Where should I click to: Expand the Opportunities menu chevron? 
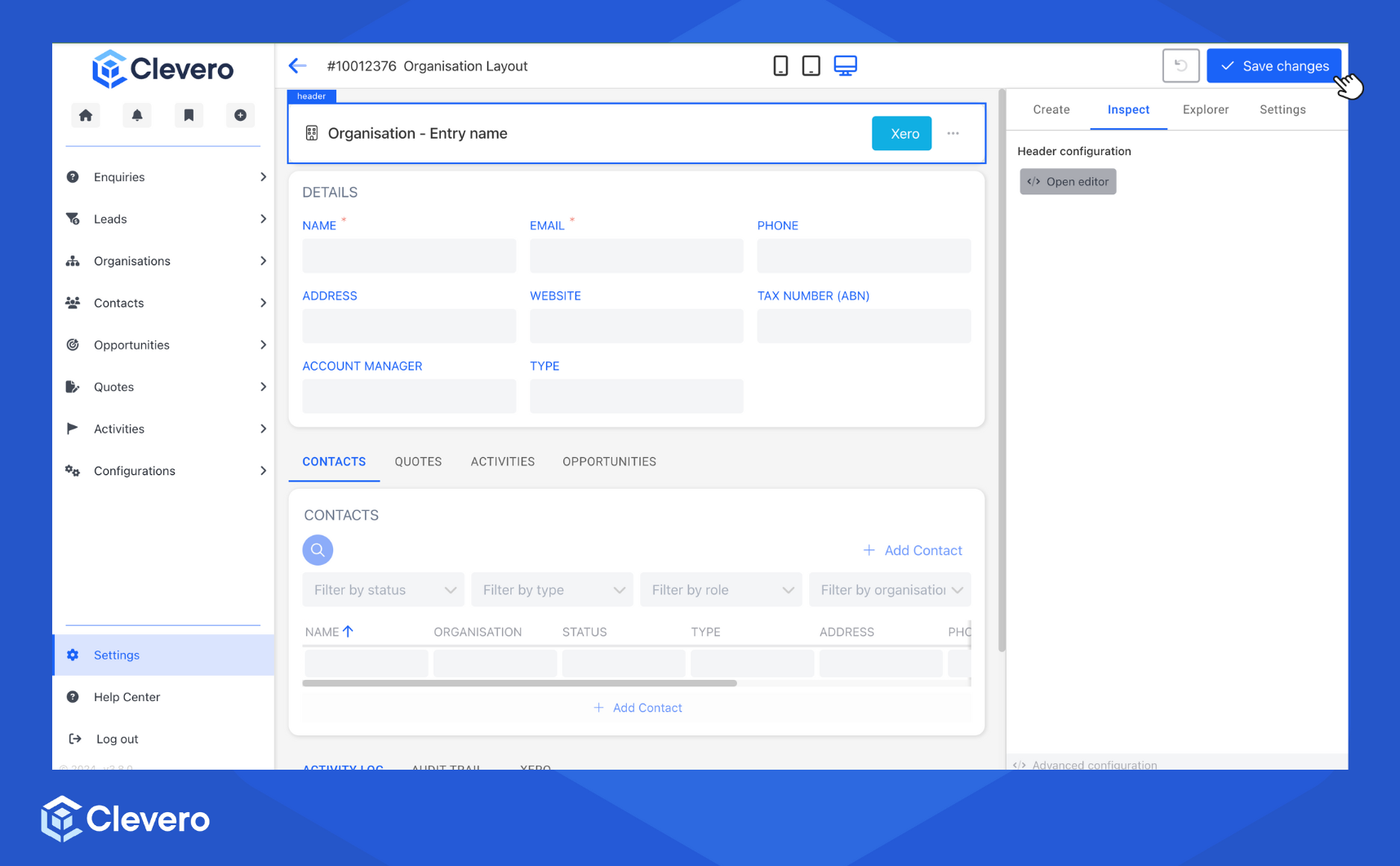(x=263, y=344)
